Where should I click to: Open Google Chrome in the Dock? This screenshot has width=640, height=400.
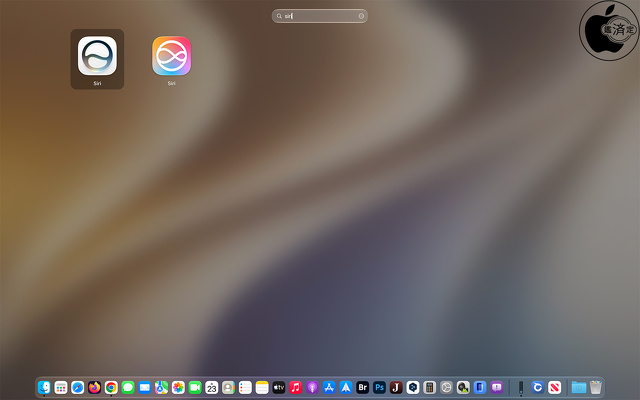point(111,387)
